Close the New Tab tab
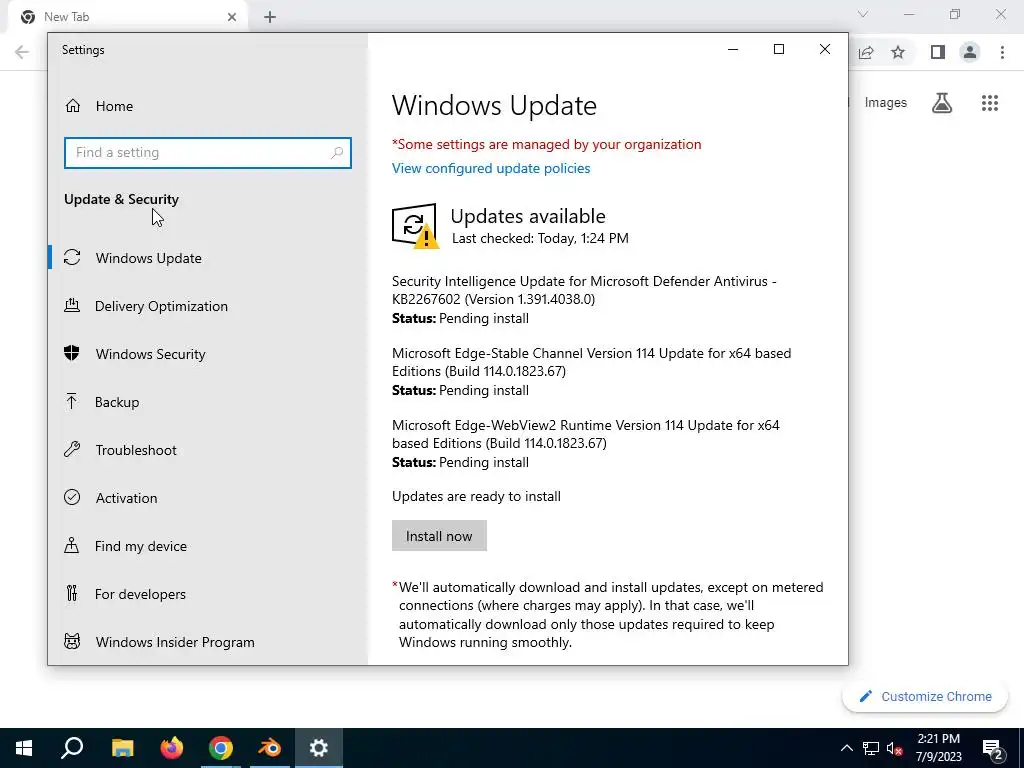Viewport: 1024px width, 768px height. [232, 17]
